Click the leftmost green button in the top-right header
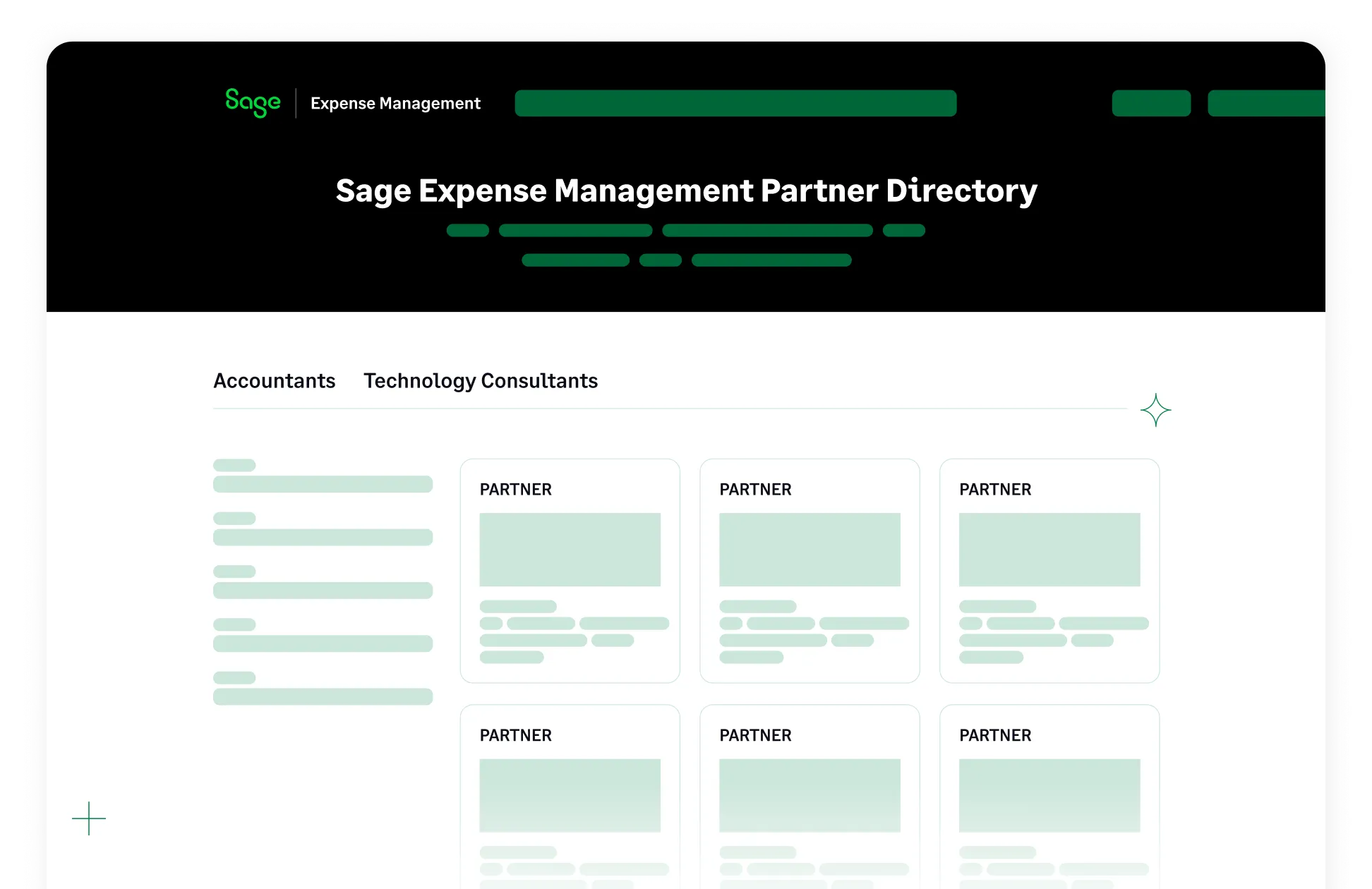1372x889 pixels. tap(1150, 103)
